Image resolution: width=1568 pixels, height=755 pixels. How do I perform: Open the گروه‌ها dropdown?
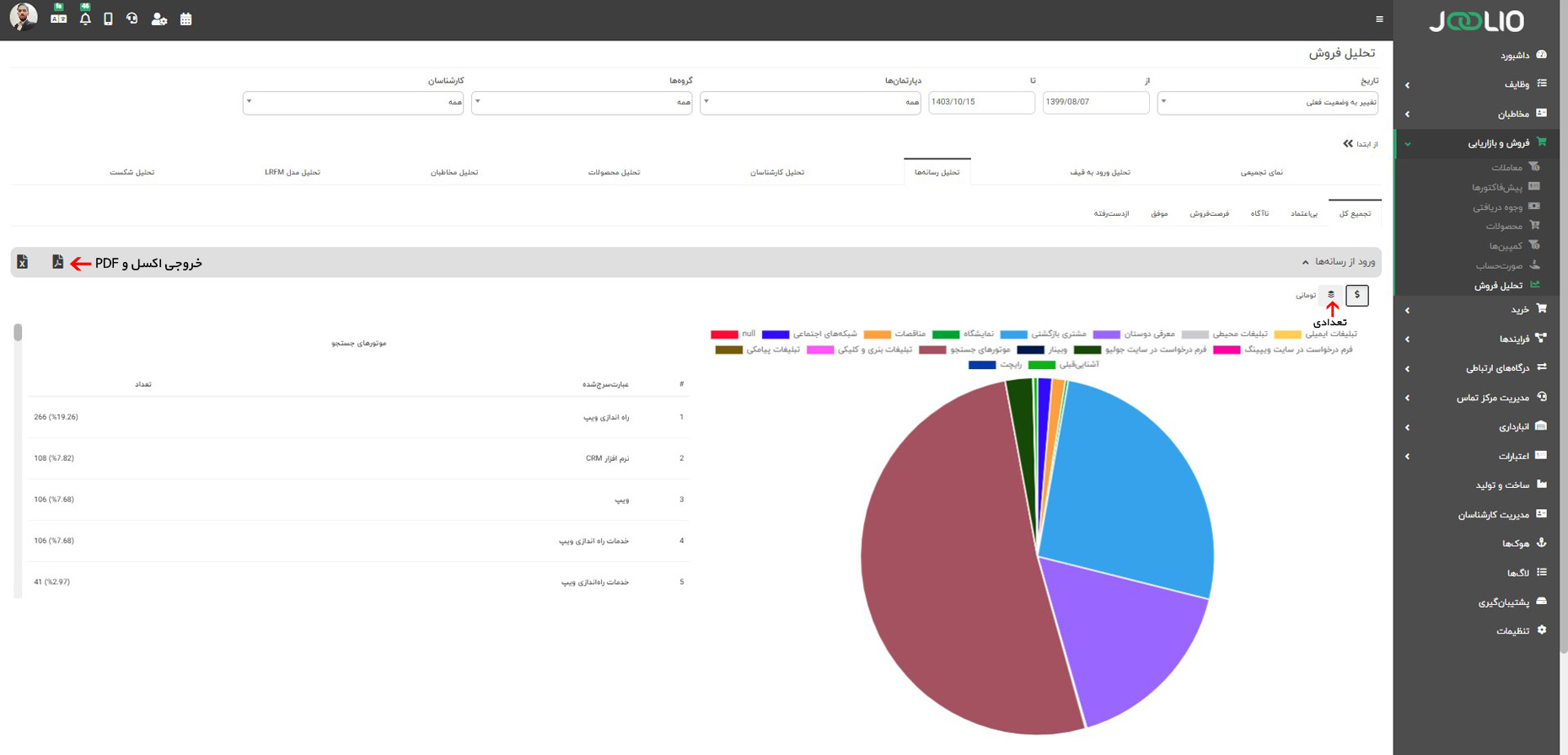[582, 102]
